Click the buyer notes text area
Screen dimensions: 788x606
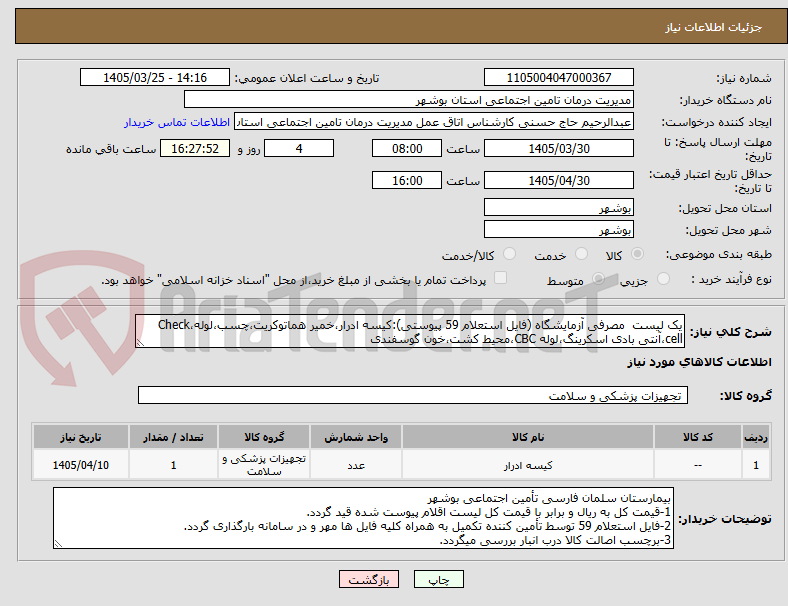[x=363, y=518]
